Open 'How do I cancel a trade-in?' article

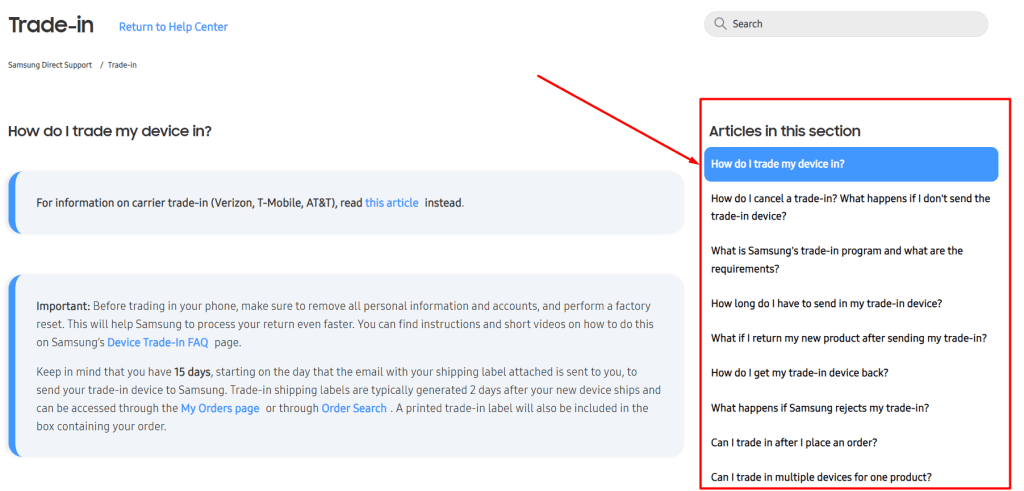coord(851,207)
